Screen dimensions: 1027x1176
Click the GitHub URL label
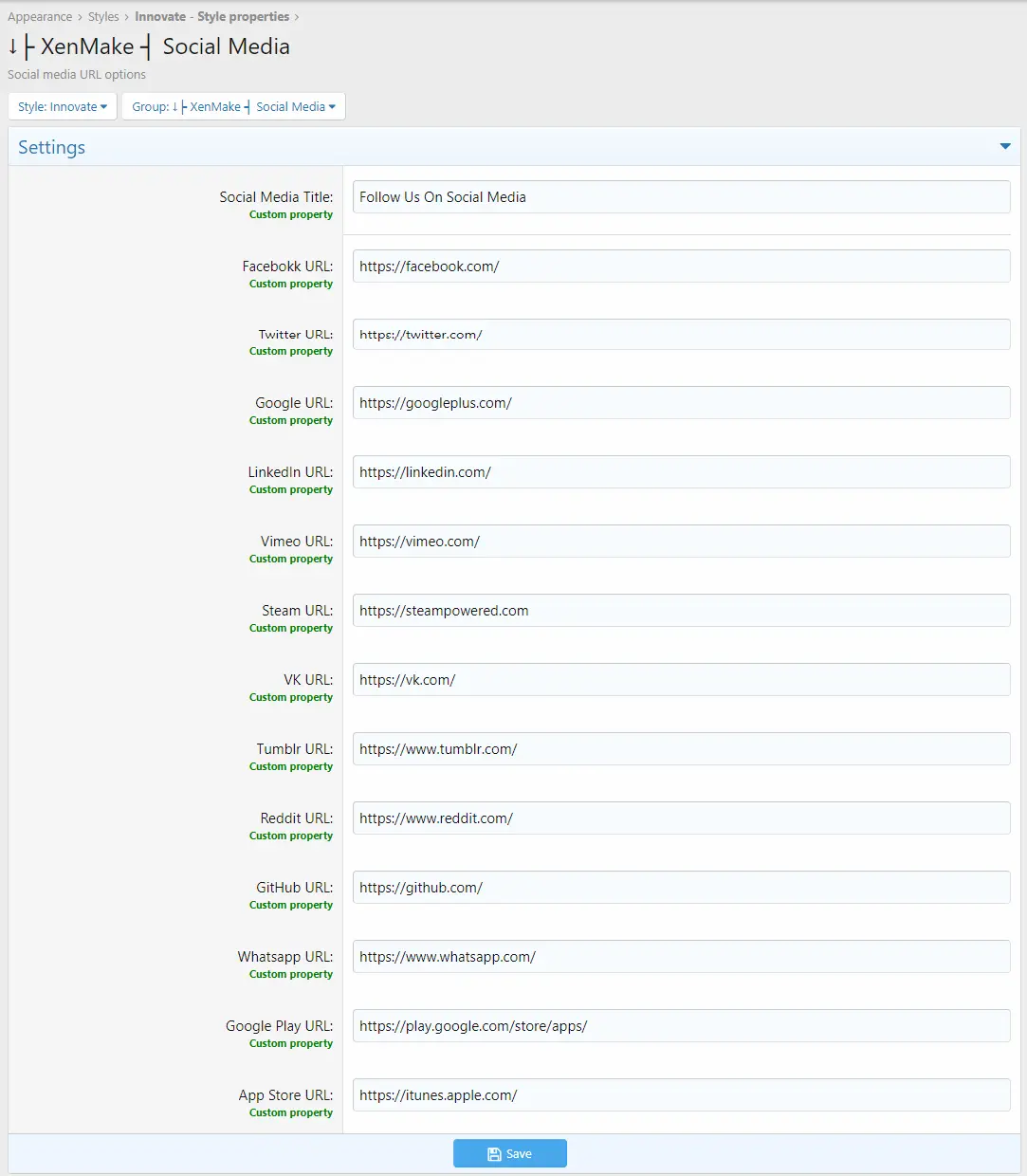coord(295,888)
